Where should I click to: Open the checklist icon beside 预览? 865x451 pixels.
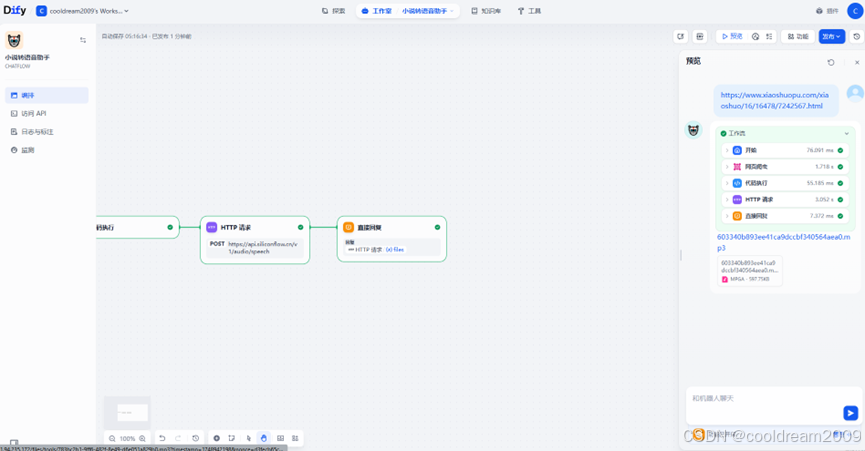(769, 36)
